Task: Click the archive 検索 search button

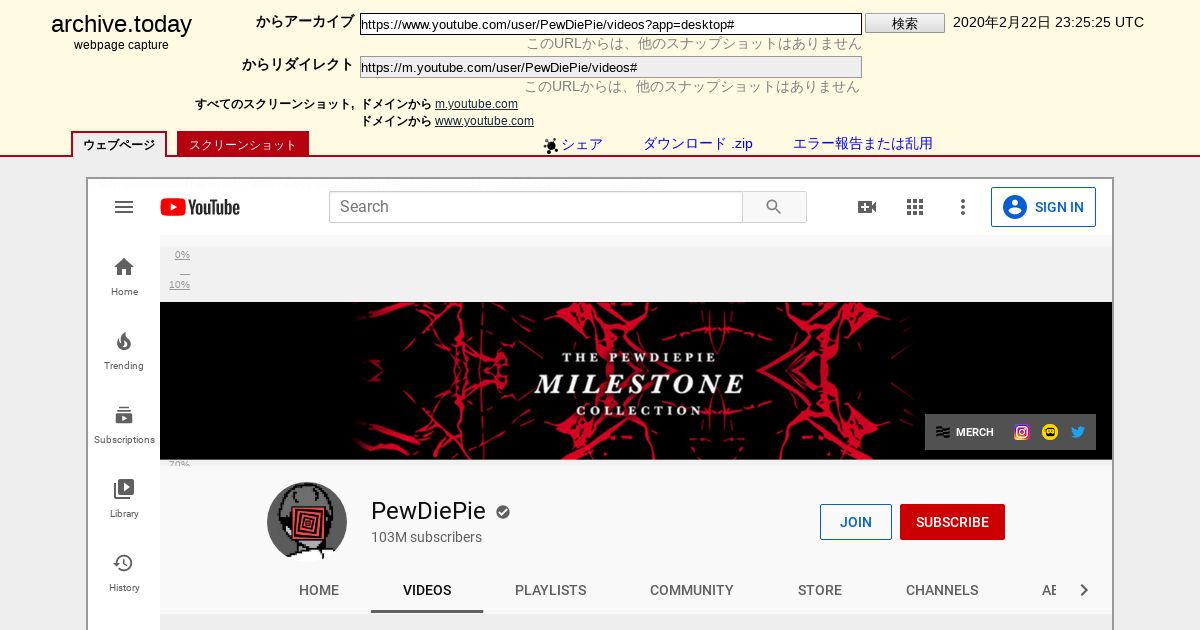Action: coord(904,23)
